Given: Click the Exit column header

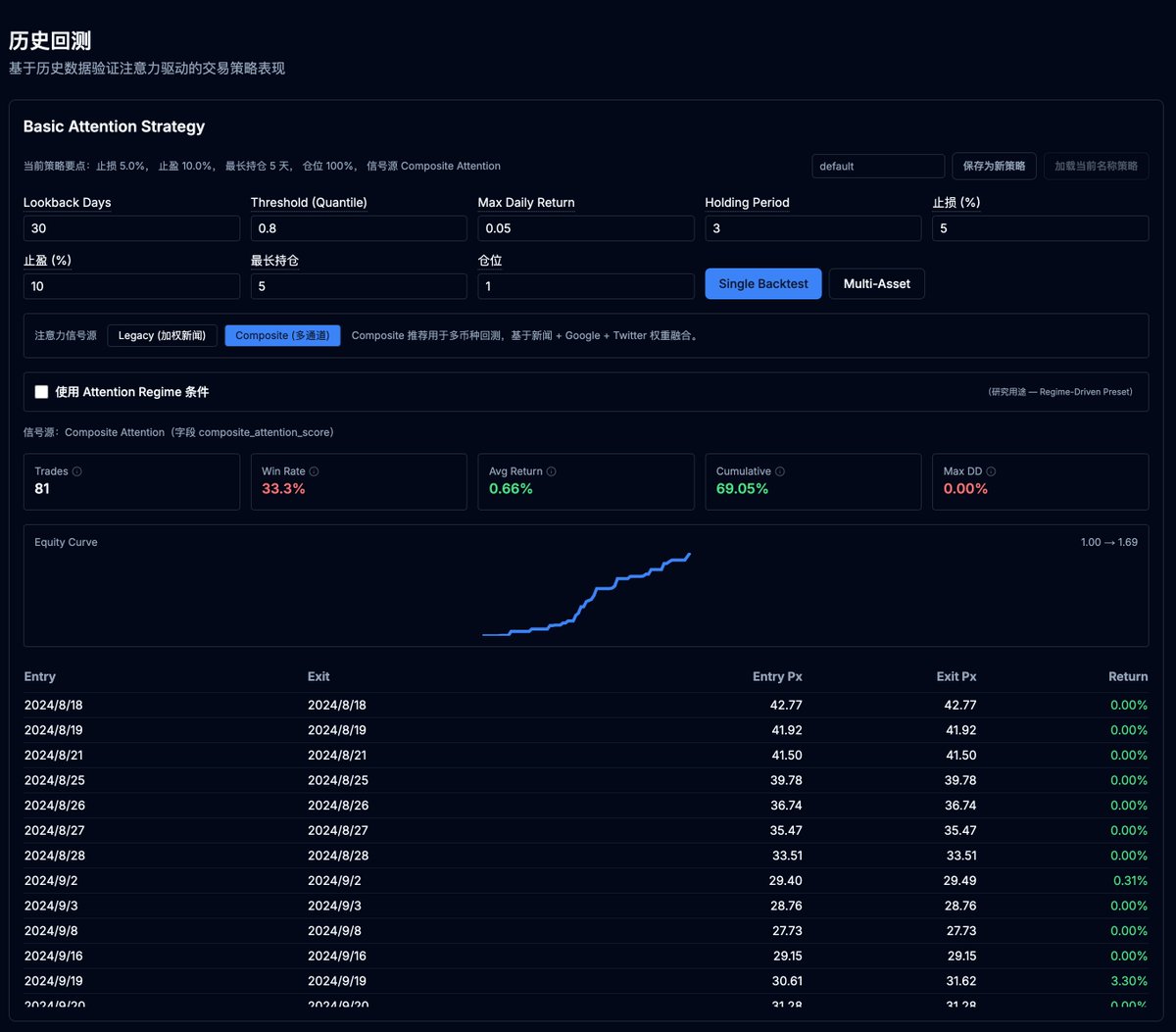Looking at the screenshot, I should tap(318, 676).
